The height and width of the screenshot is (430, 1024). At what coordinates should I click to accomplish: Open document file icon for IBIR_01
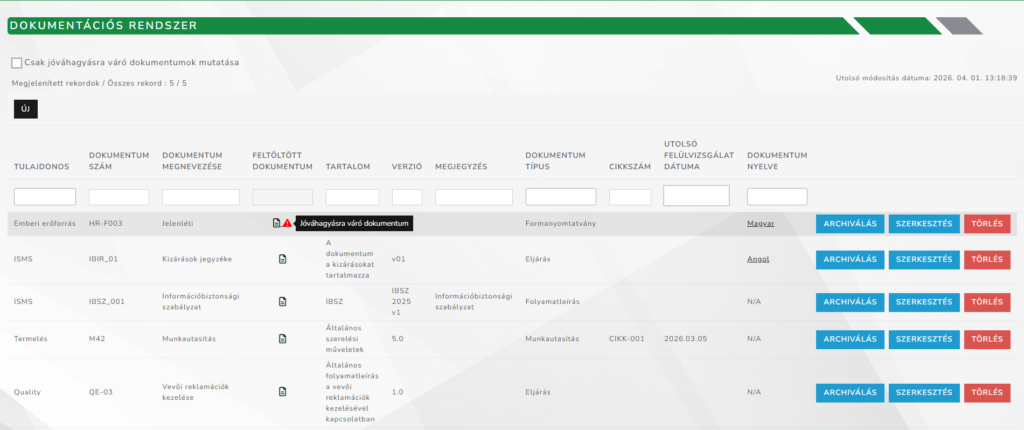(x=282, y=259)
